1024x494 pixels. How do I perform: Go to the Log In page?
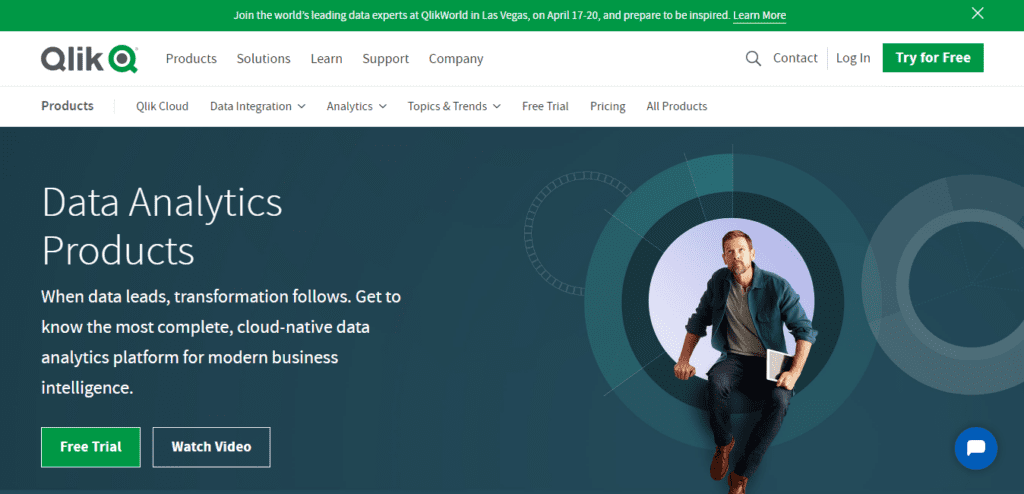coord(852,58)
